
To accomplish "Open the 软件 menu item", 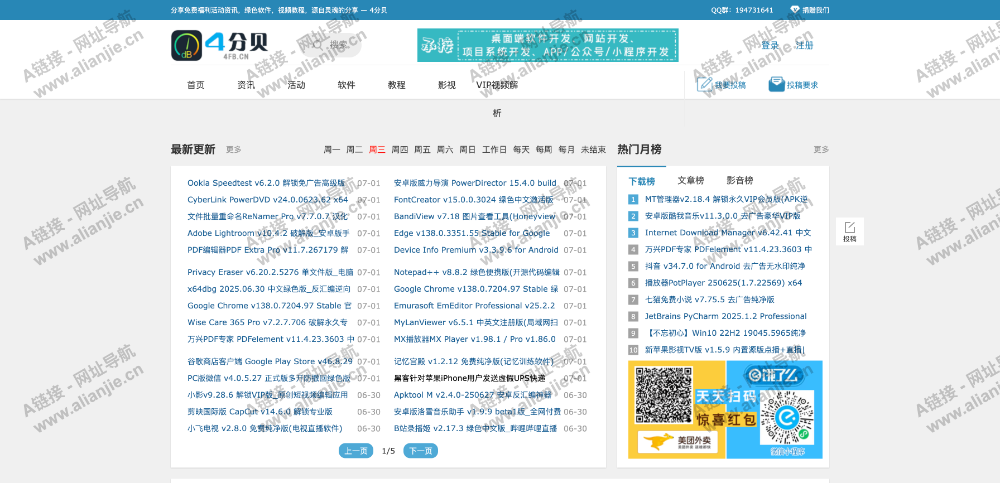I will (346, 85).
